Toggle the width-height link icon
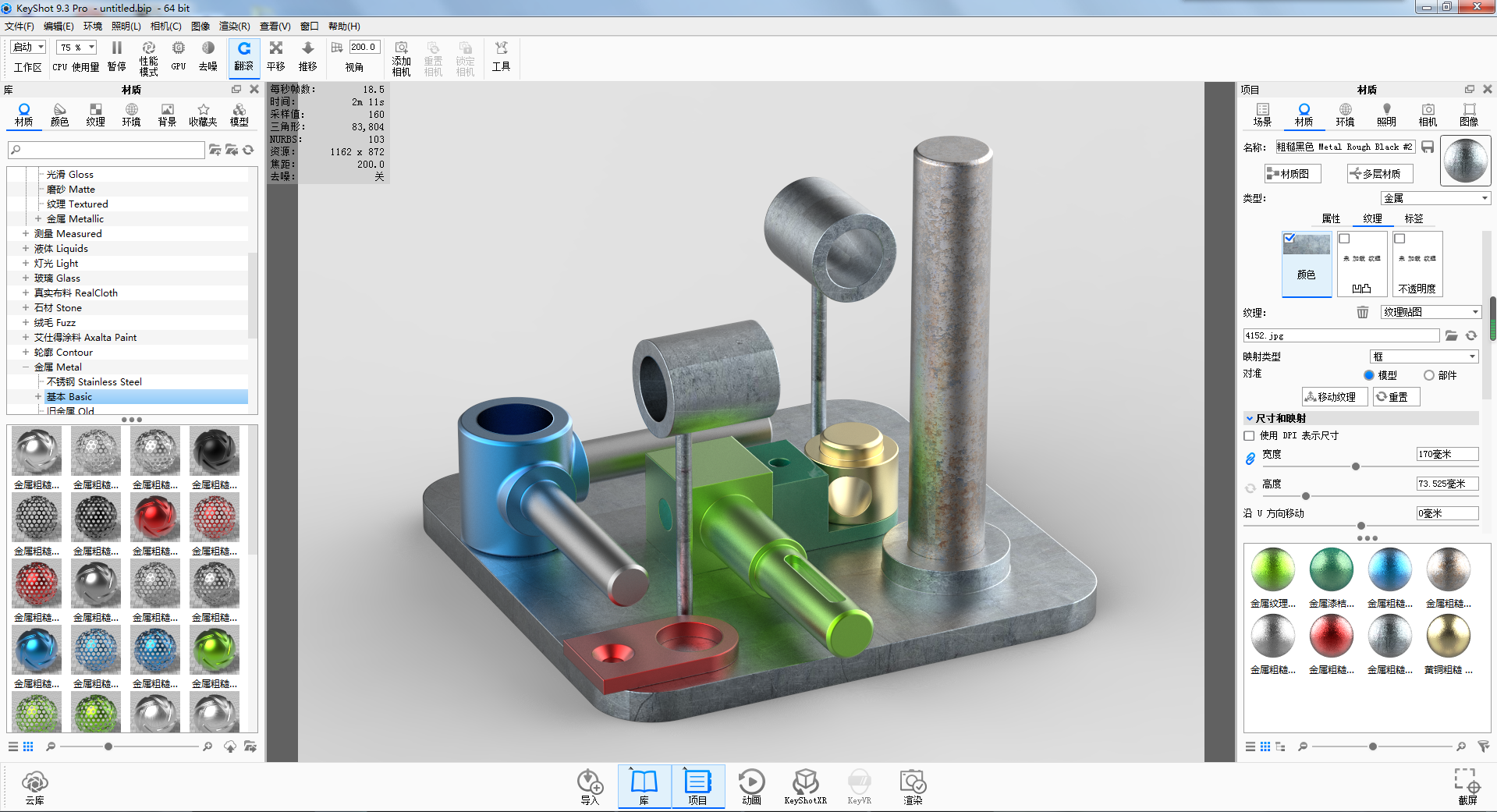Screen dimensions: 1497x812 pyautogui.click(x=1250, y=459)
